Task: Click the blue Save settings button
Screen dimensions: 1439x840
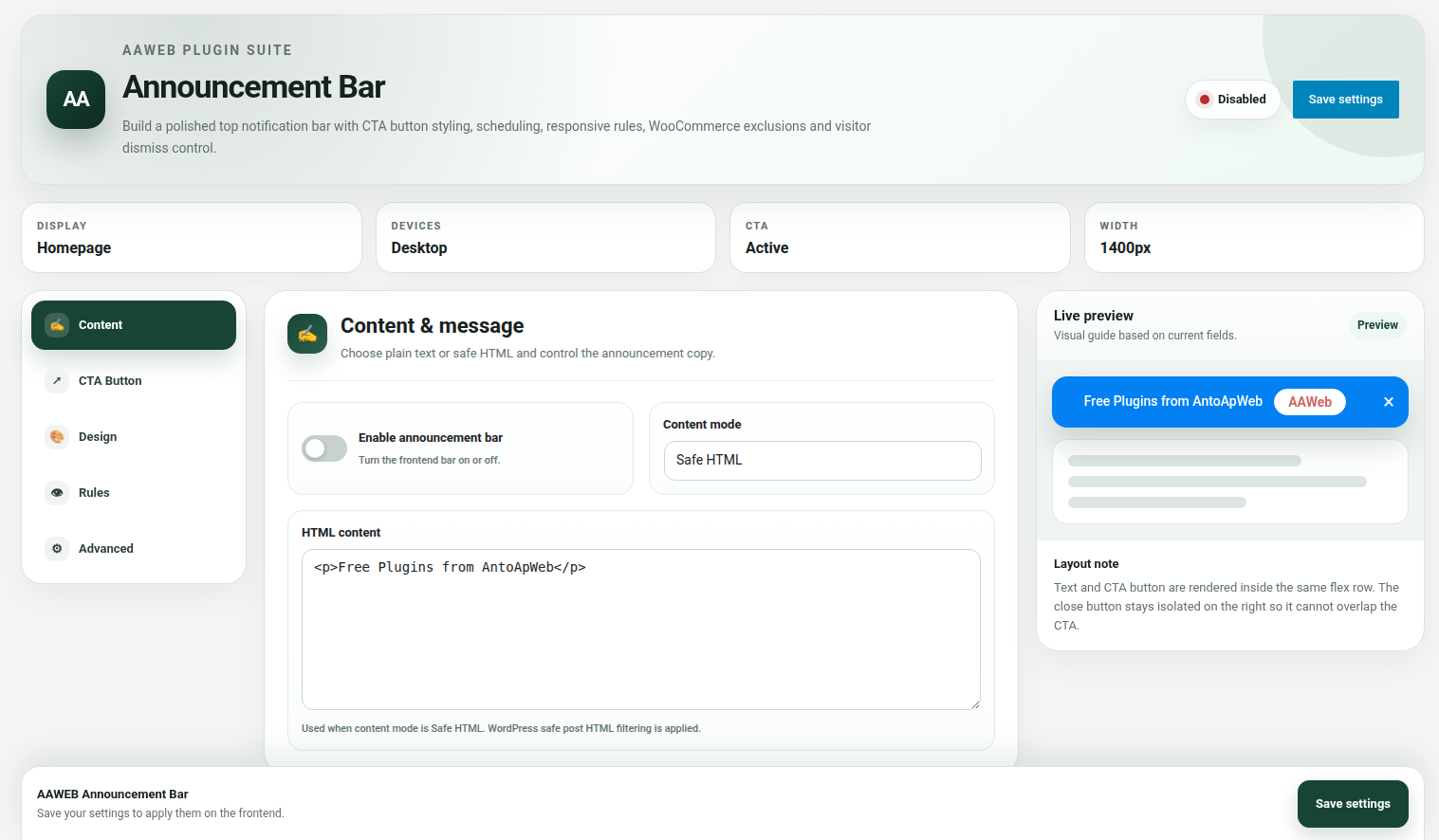Action: (x=1345, y=100)
